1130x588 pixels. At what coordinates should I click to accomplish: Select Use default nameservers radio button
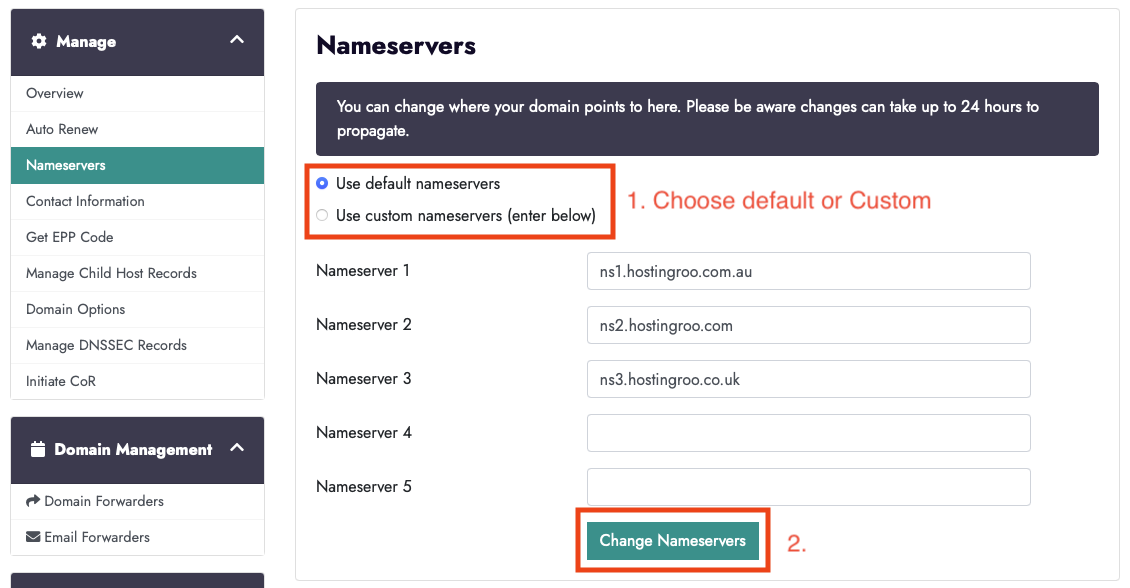pyautogui.click(x=321, y=184)
